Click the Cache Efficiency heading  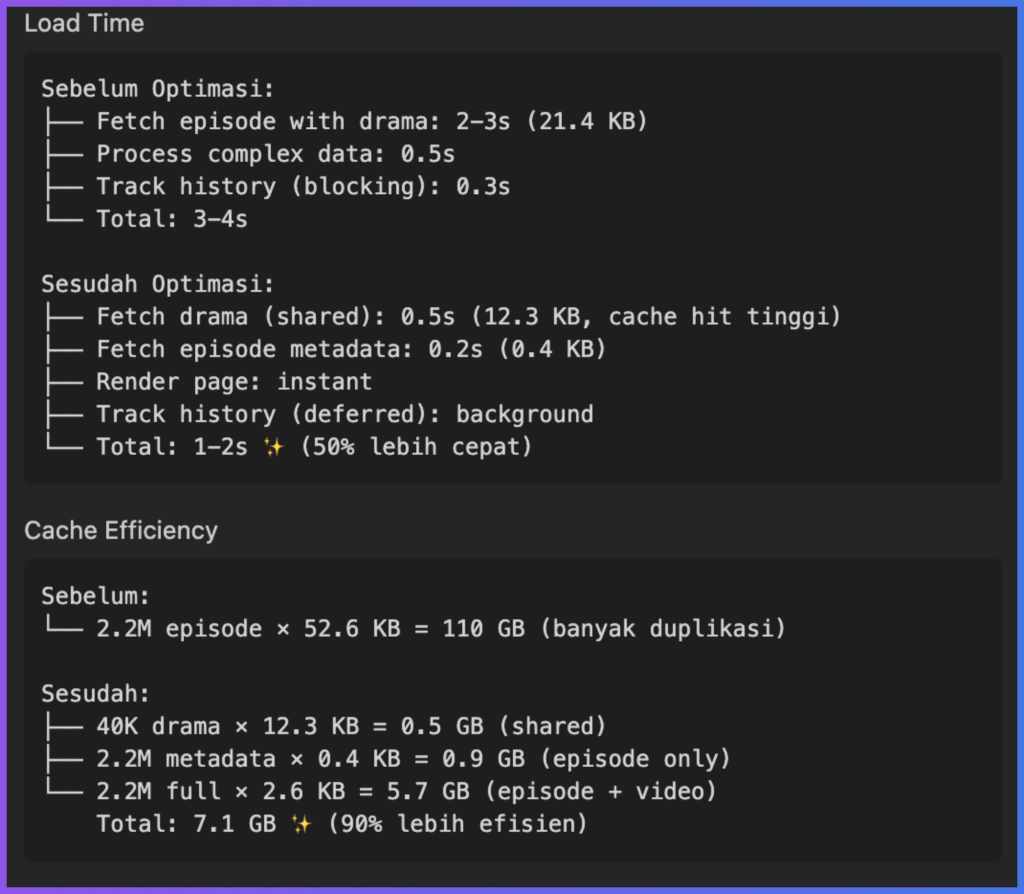click(120, 530)
